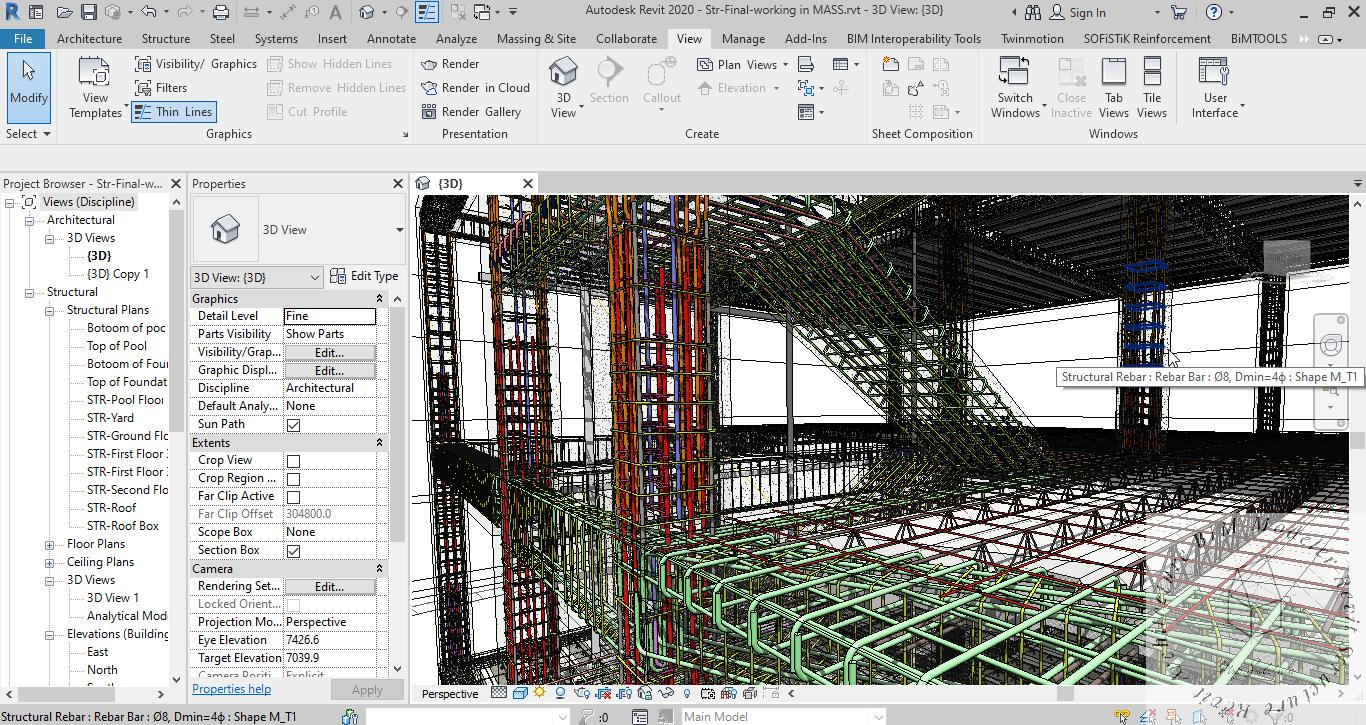Click Tab Views

[x=1113, y=88]
